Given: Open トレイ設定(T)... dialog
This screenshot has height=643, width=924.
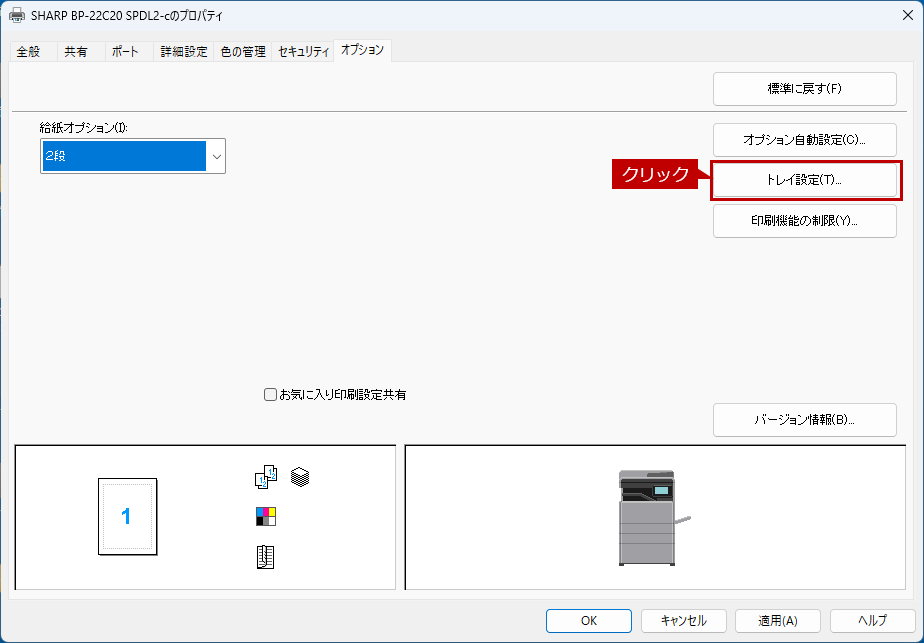Looking at the screenshot, I should click(x=804, y=180).
